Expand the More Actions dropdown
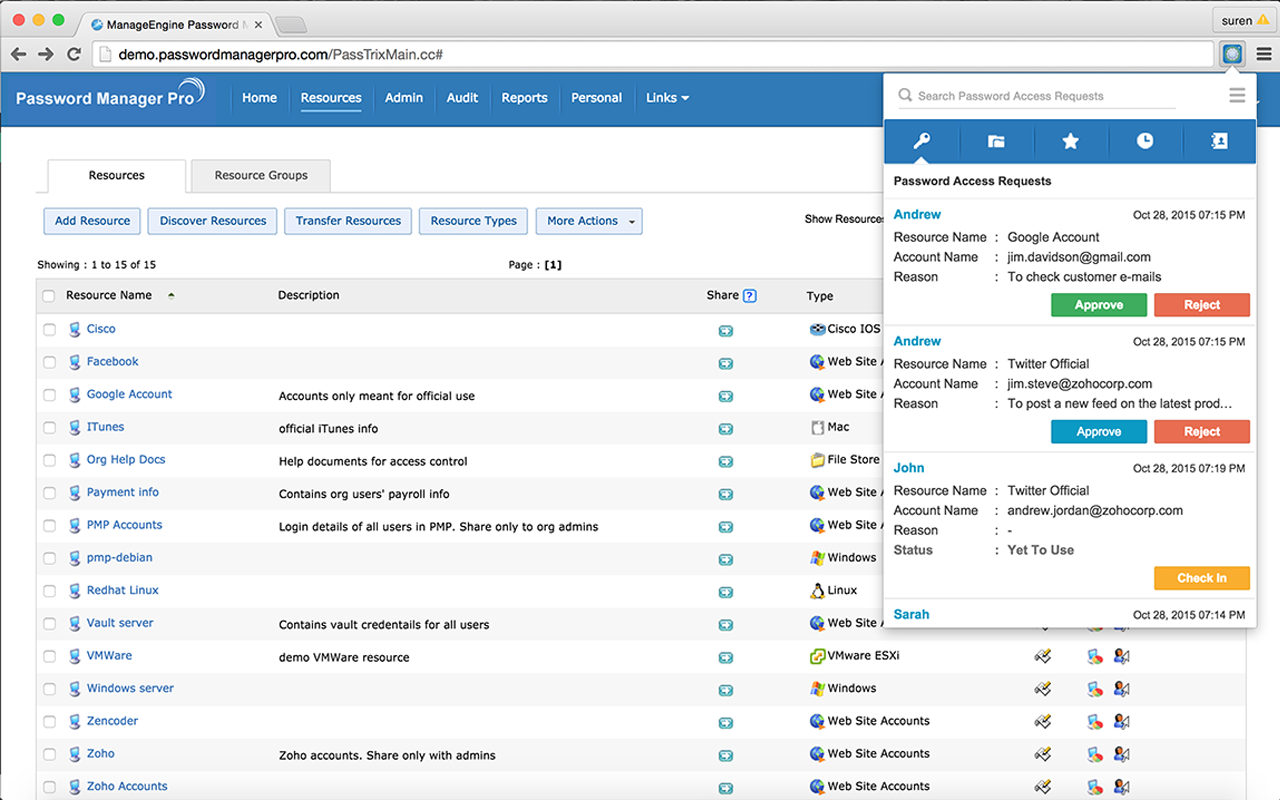This screenshot has width=1280, height=800. [x=589, y=221]
